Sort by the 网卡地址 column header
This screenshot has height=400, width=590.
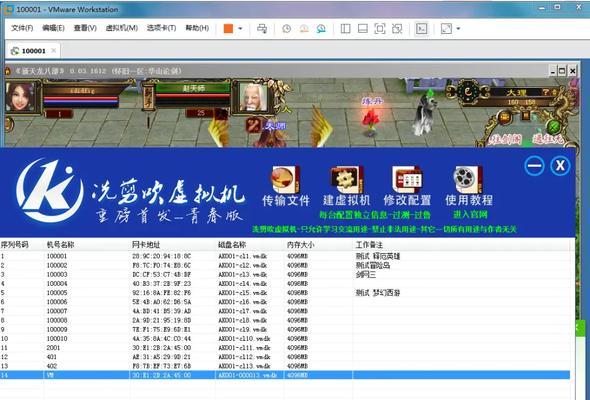[146, 245]
